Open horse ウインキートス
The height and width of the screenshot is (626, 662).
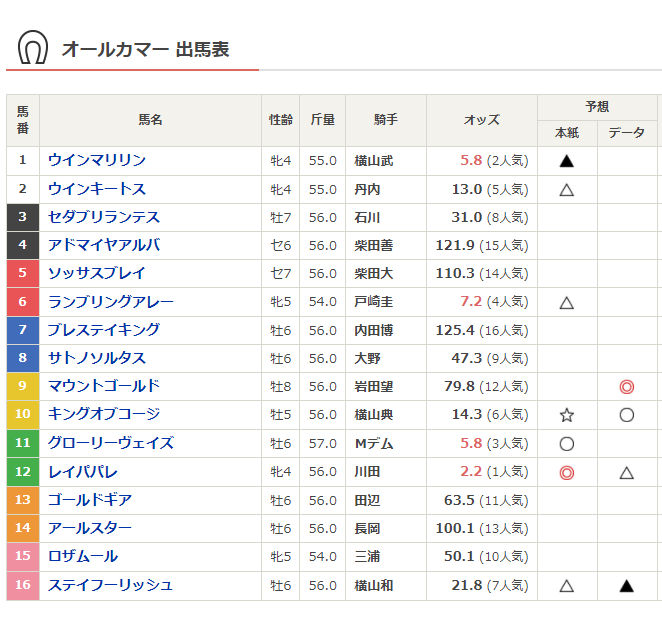point(97,189)
